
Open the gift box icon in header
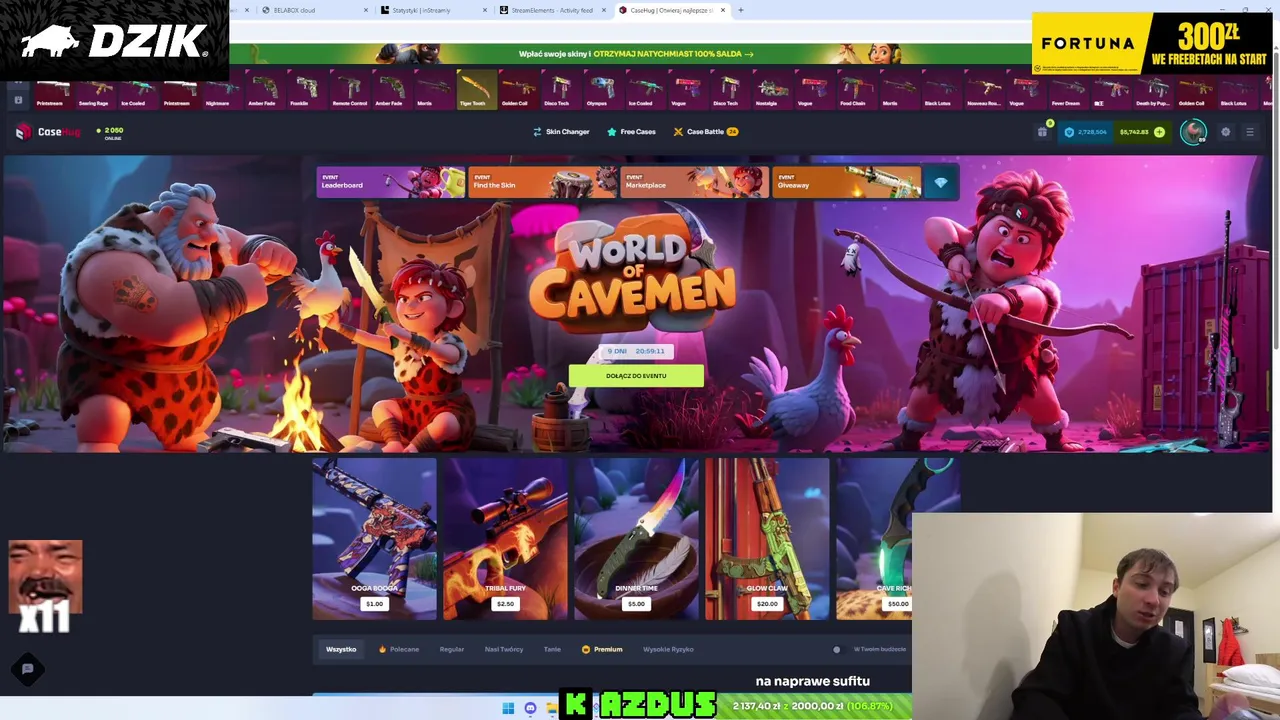1042,132
